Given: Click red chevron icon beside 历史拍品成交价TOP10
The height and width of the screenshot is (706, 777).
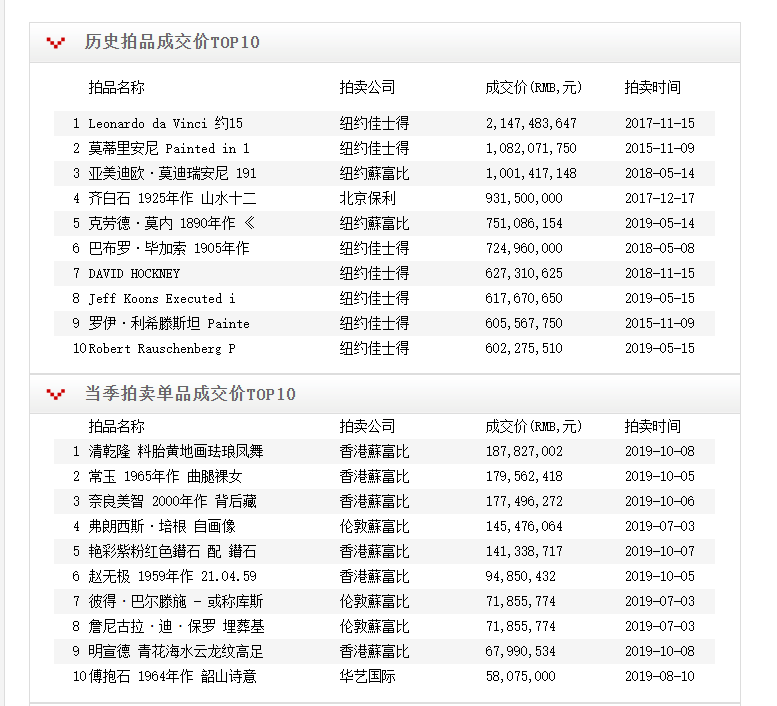Looking at the screenshot, I should pos(56,43).
